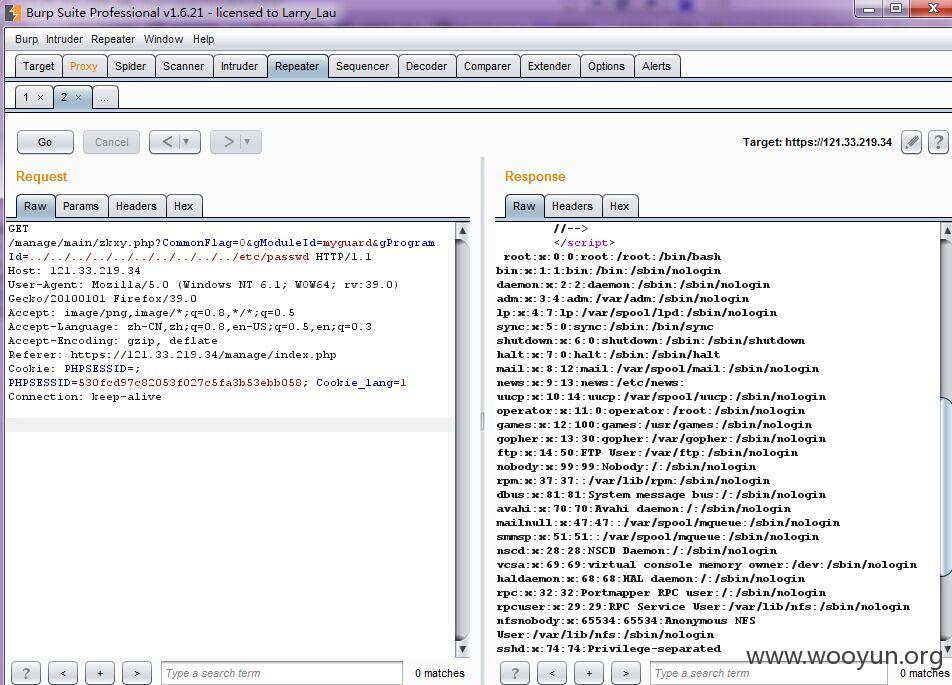The image size is (952, 685).
Task: Add new Repeater tab with ellipsis
Action: pos(105,98)
